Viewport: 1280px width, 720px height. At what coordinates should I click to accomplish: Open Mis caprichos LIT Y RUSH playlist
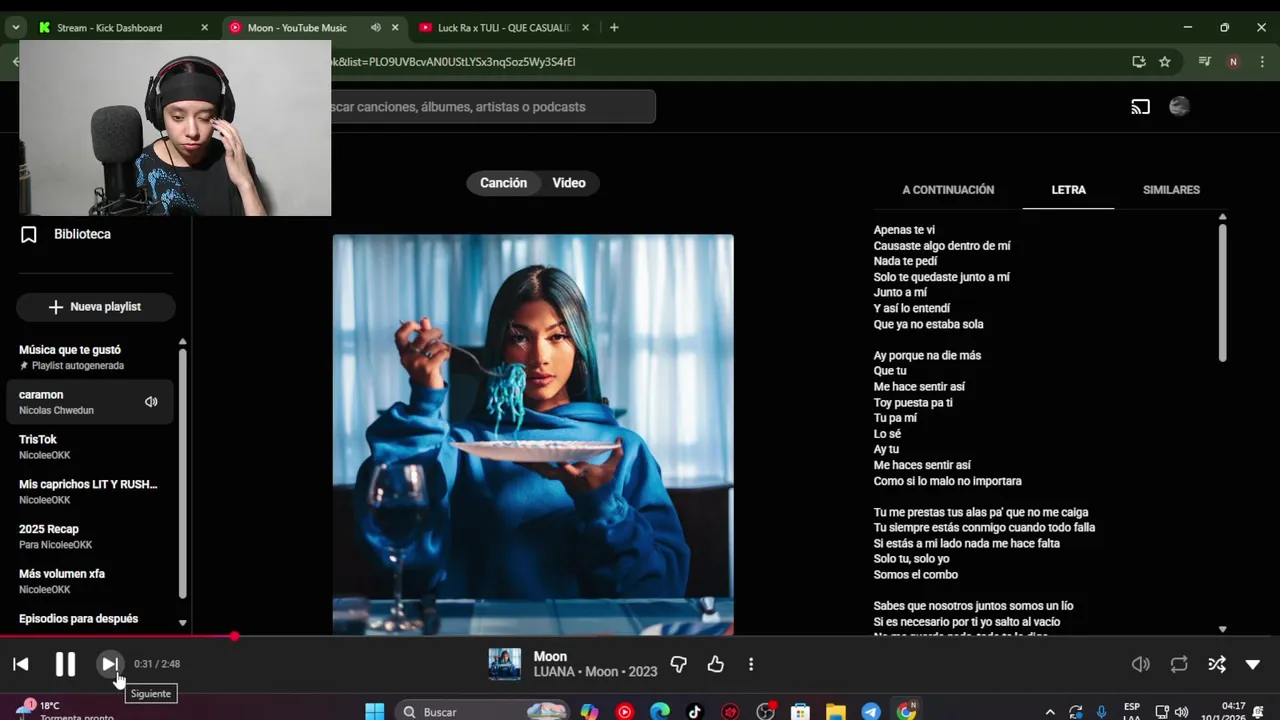point(90,491)
